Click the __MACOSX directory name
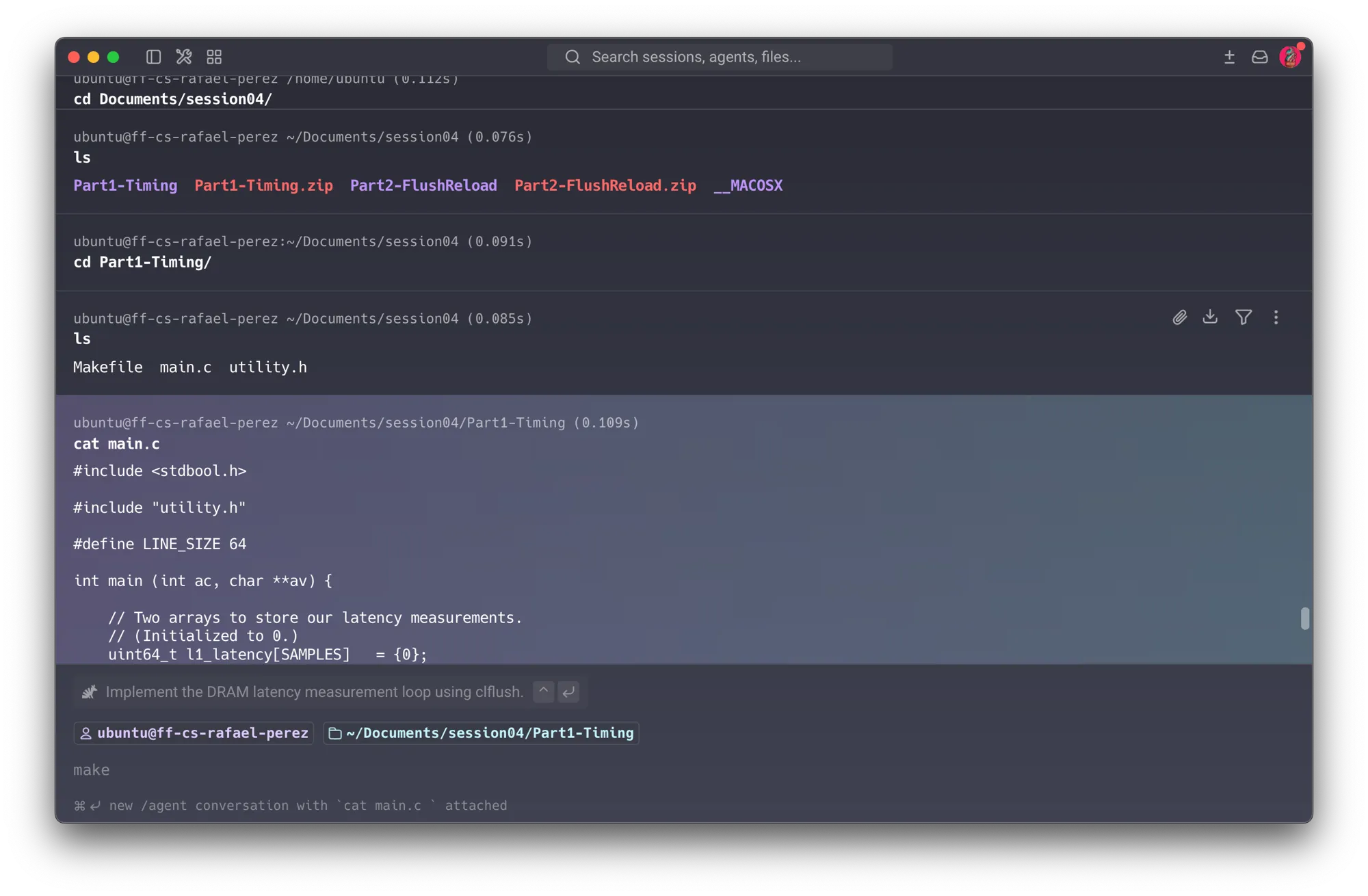Image resolution: width=1368 pixels, height=896 pixels. click(x=748, y=185)
